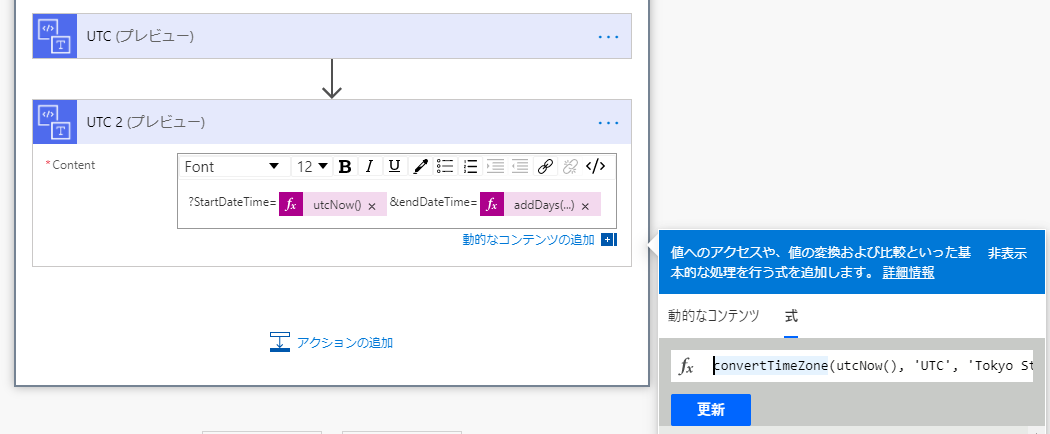Toggle italic formatting
The height and width of the screenshot is (434, 1050).
click(x=369, y=167)
